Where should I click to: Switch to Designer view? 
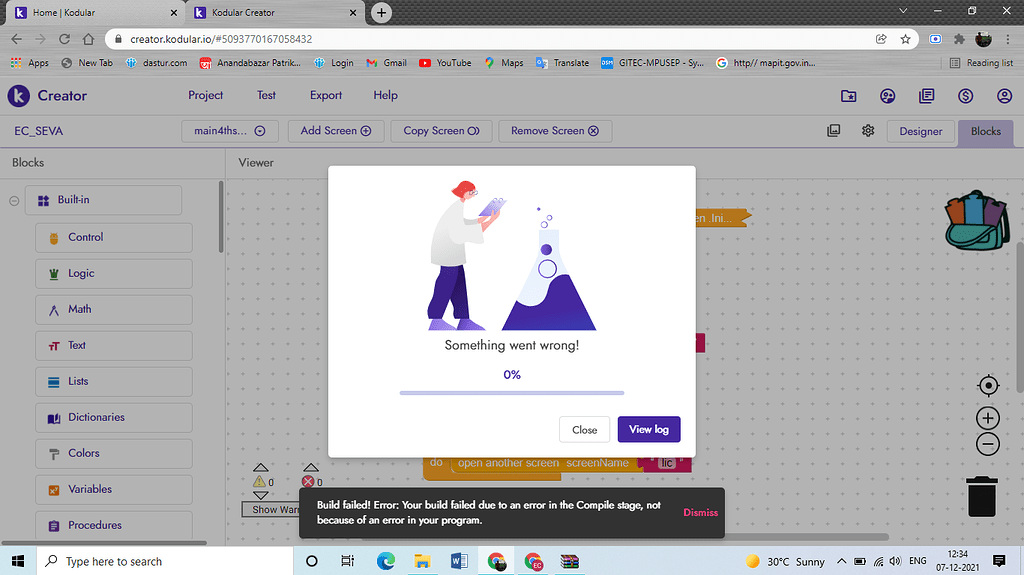click(921, 131)
